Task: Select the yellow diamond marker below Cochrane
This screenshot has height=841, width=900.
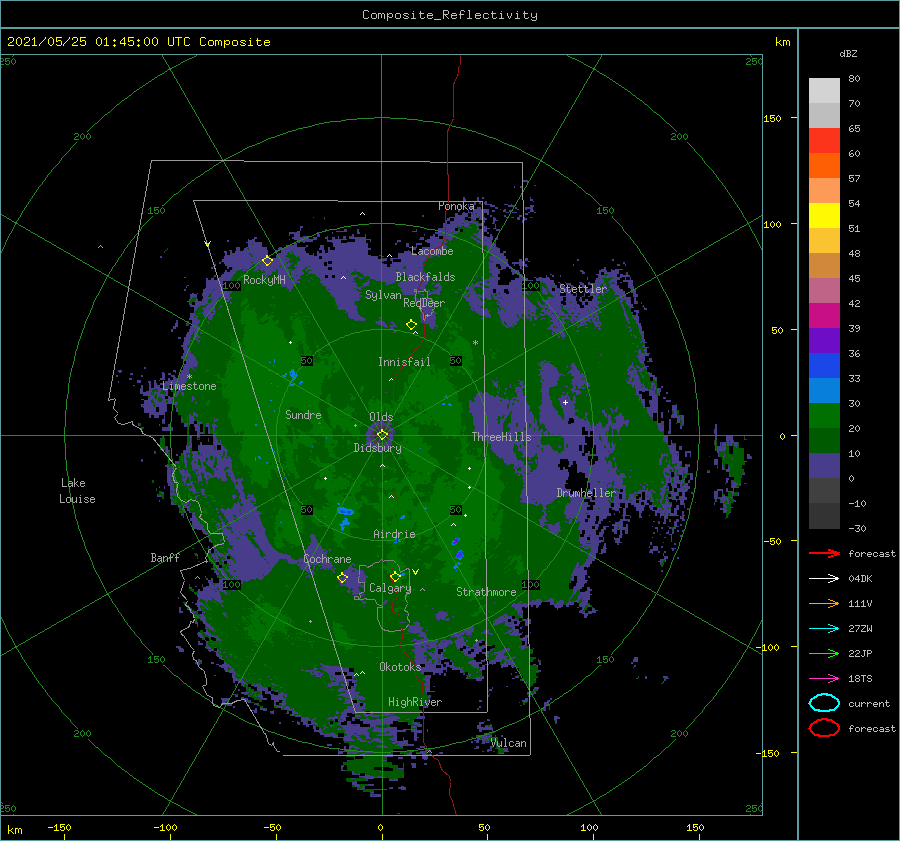Action: pos(342,578)
